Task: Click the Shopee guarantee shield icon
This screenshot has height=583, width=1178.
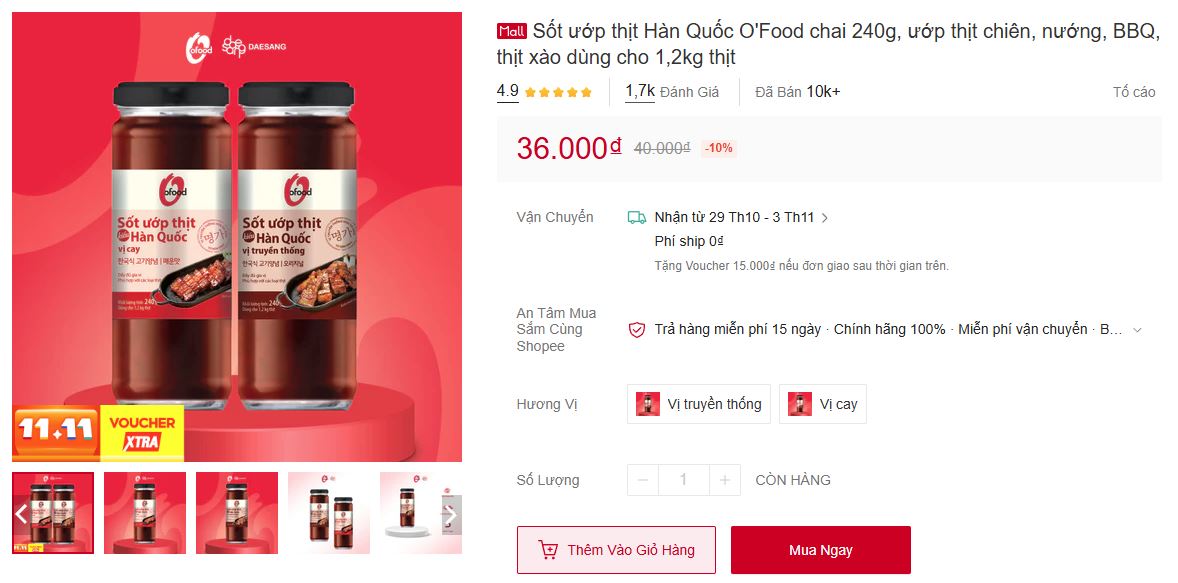Action: [x=636, y=330]
